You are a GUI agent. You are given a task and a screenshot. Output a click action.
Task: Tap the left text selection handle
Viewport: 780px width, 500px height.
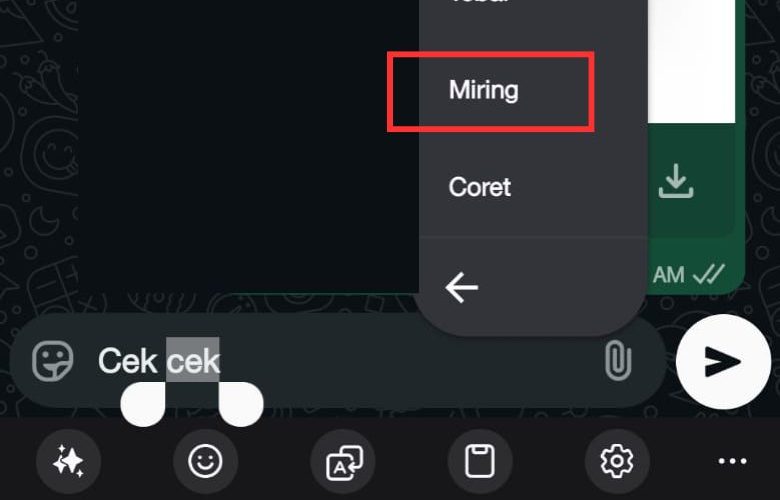pos(143,403)
